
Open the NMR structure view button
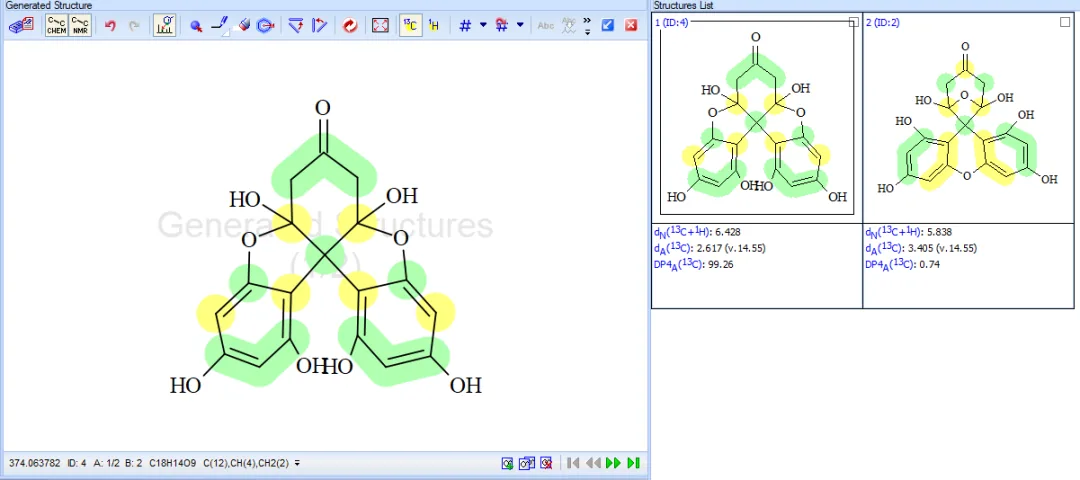(80, 25)
